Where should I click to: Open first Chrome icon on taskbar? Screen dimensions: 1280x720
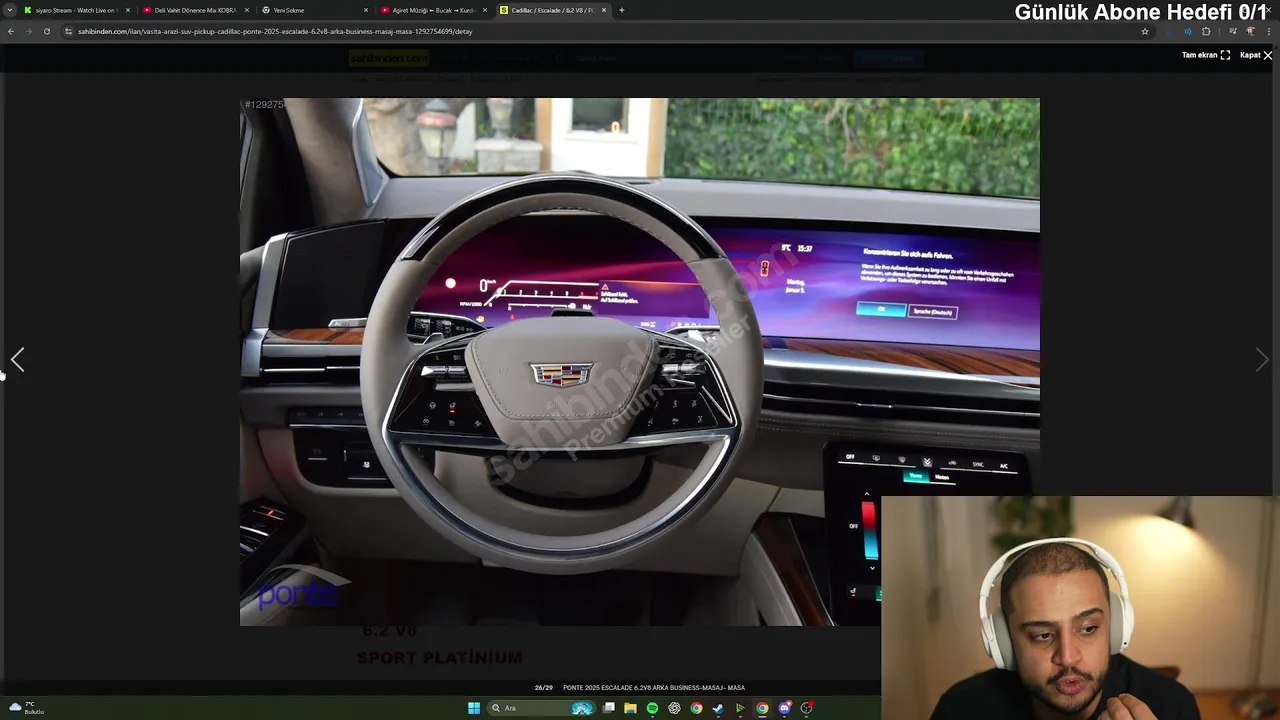click(x=696, y=708)
